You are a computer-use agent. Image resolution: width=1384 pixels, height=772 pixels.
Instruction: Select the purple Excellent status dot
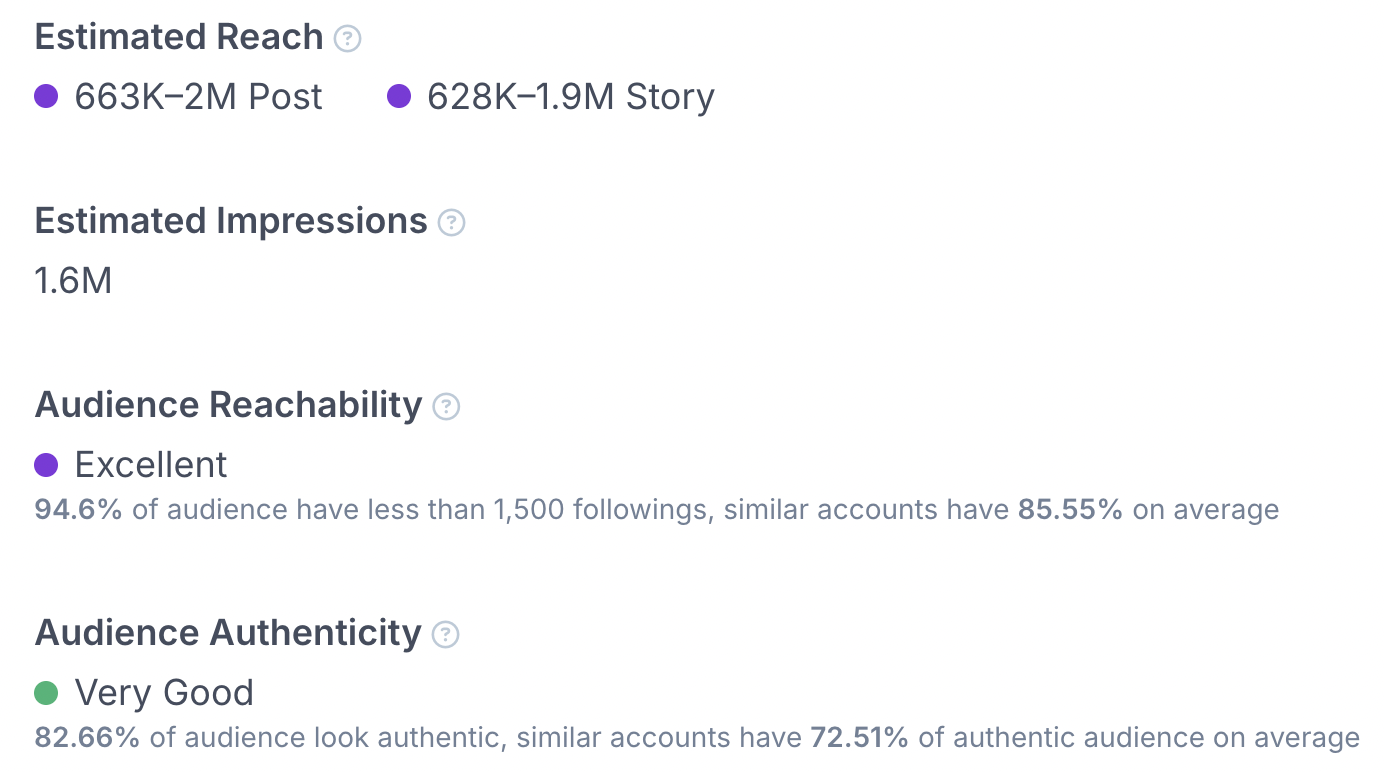46,465
